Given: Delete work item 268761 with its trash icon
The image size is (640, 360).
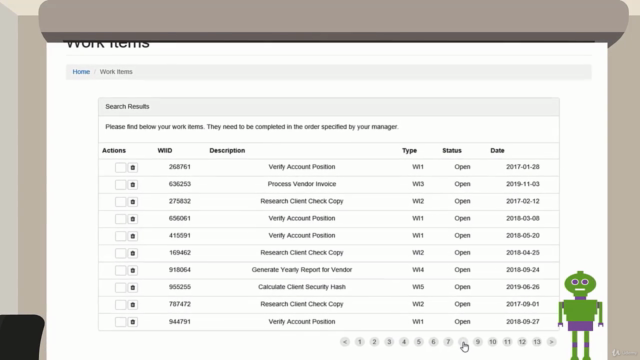Looking at the screenshot, I should (133, 167).
